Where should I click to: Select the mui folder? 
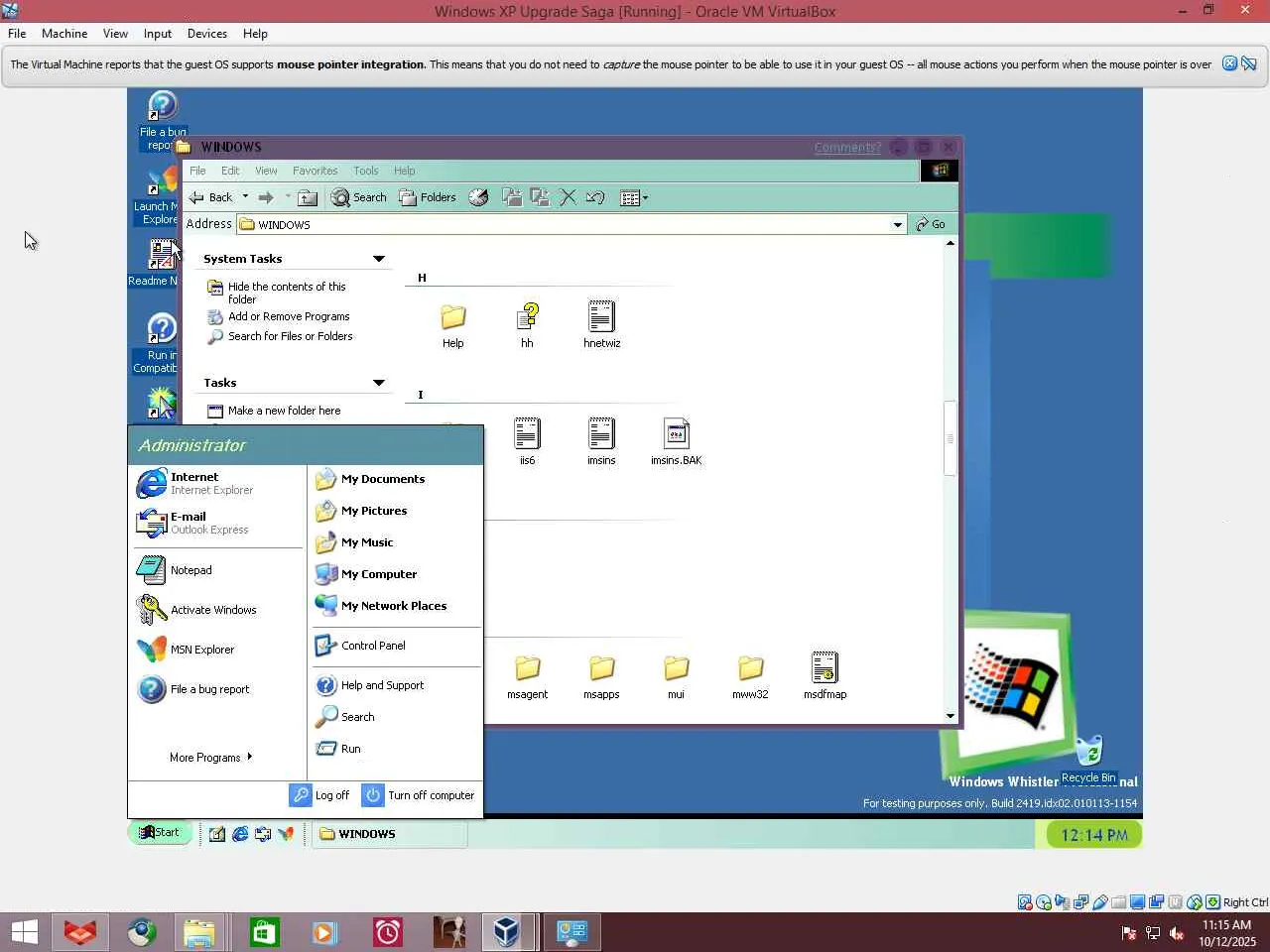point(676,676)
